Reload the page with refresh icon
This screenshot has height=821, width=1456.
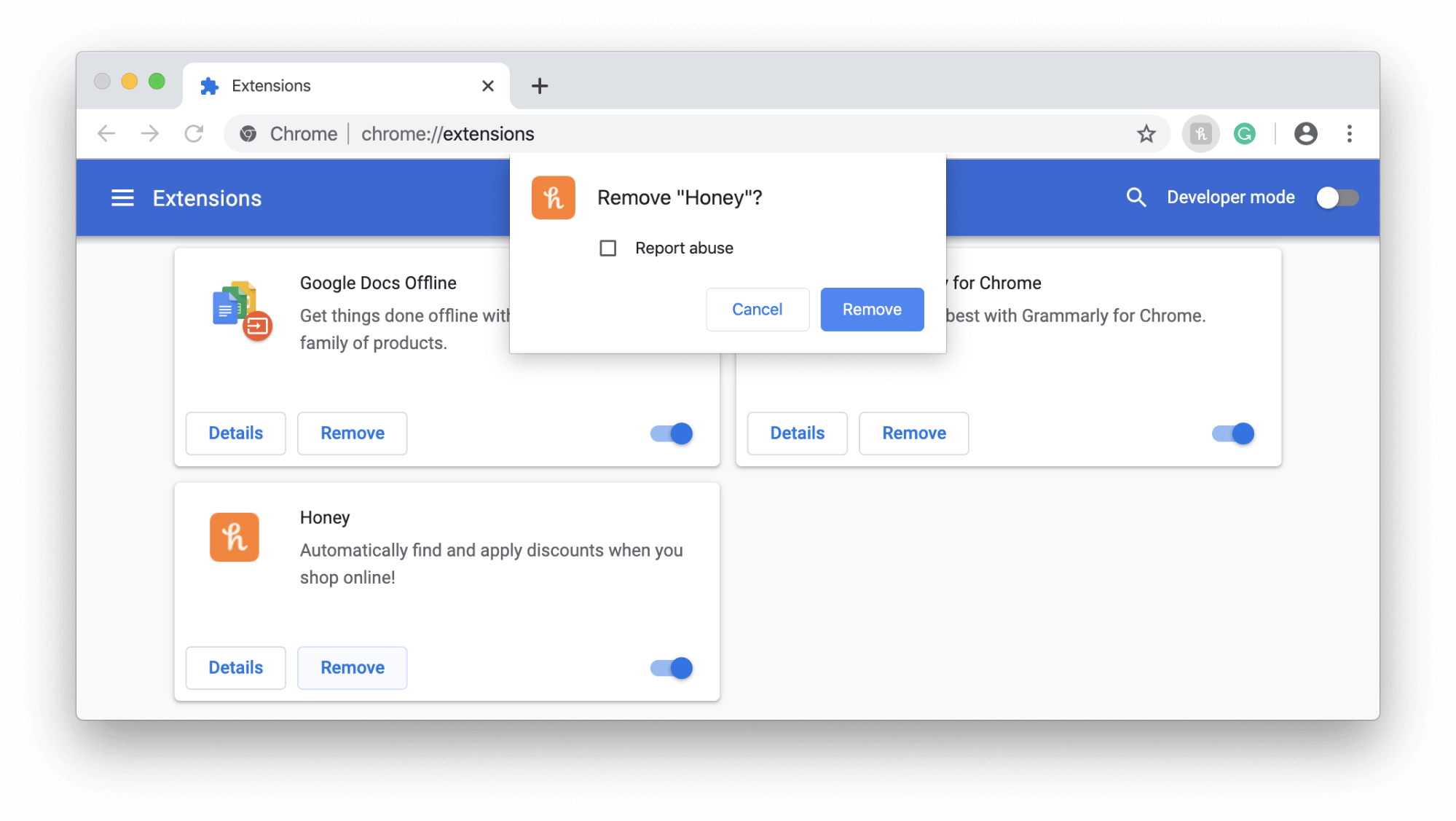[194, 134]
